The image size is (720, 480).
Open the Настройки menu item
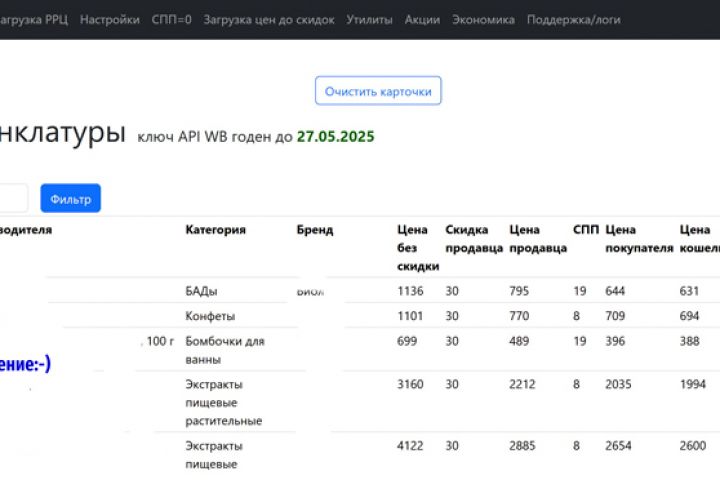point(110,19)
